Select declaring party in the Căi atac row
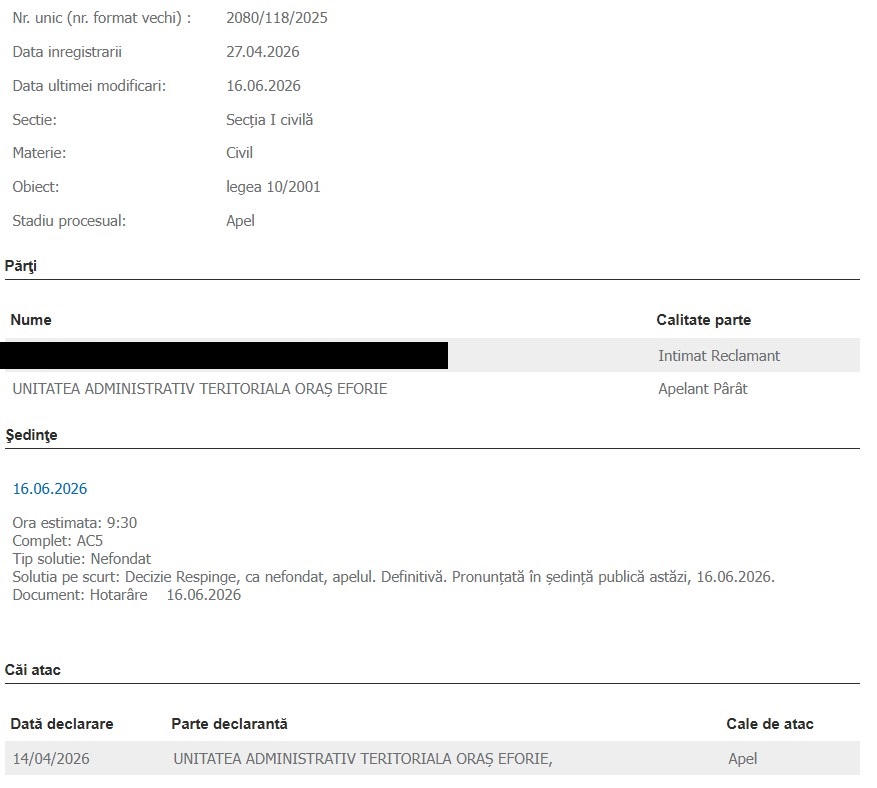 (363, 759)
